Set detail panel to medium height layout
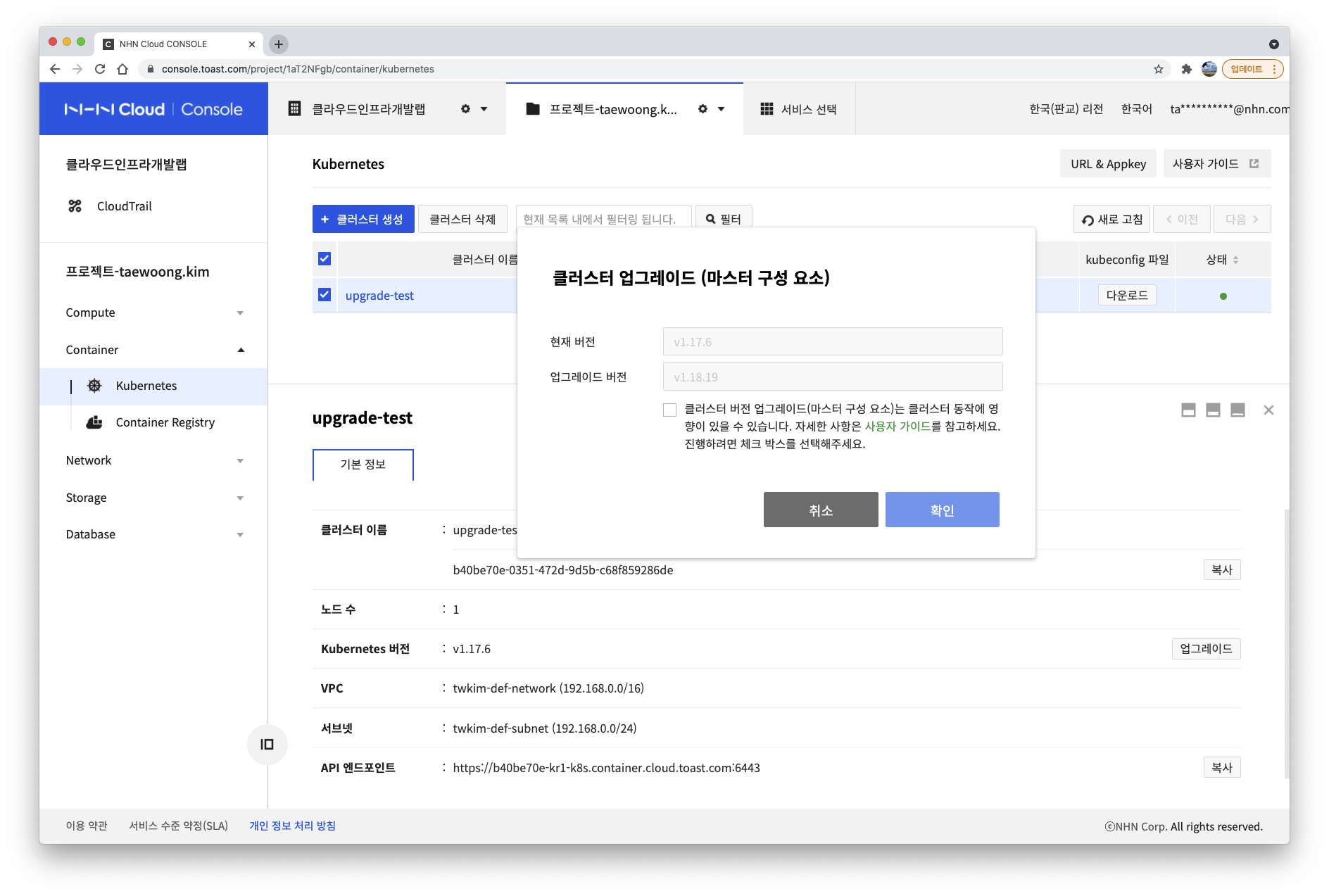 (1213, 410)
